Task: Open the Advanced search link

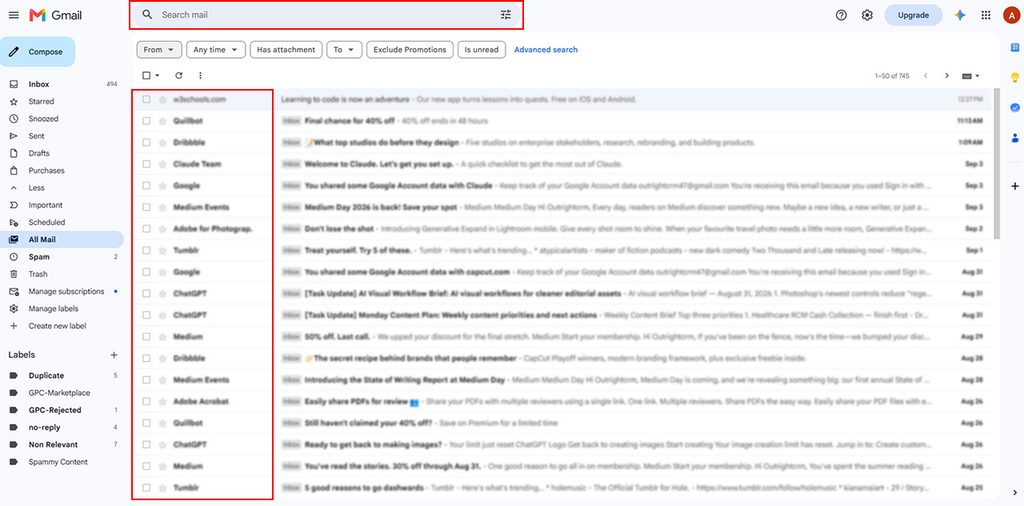Action: tap(546, 50)
